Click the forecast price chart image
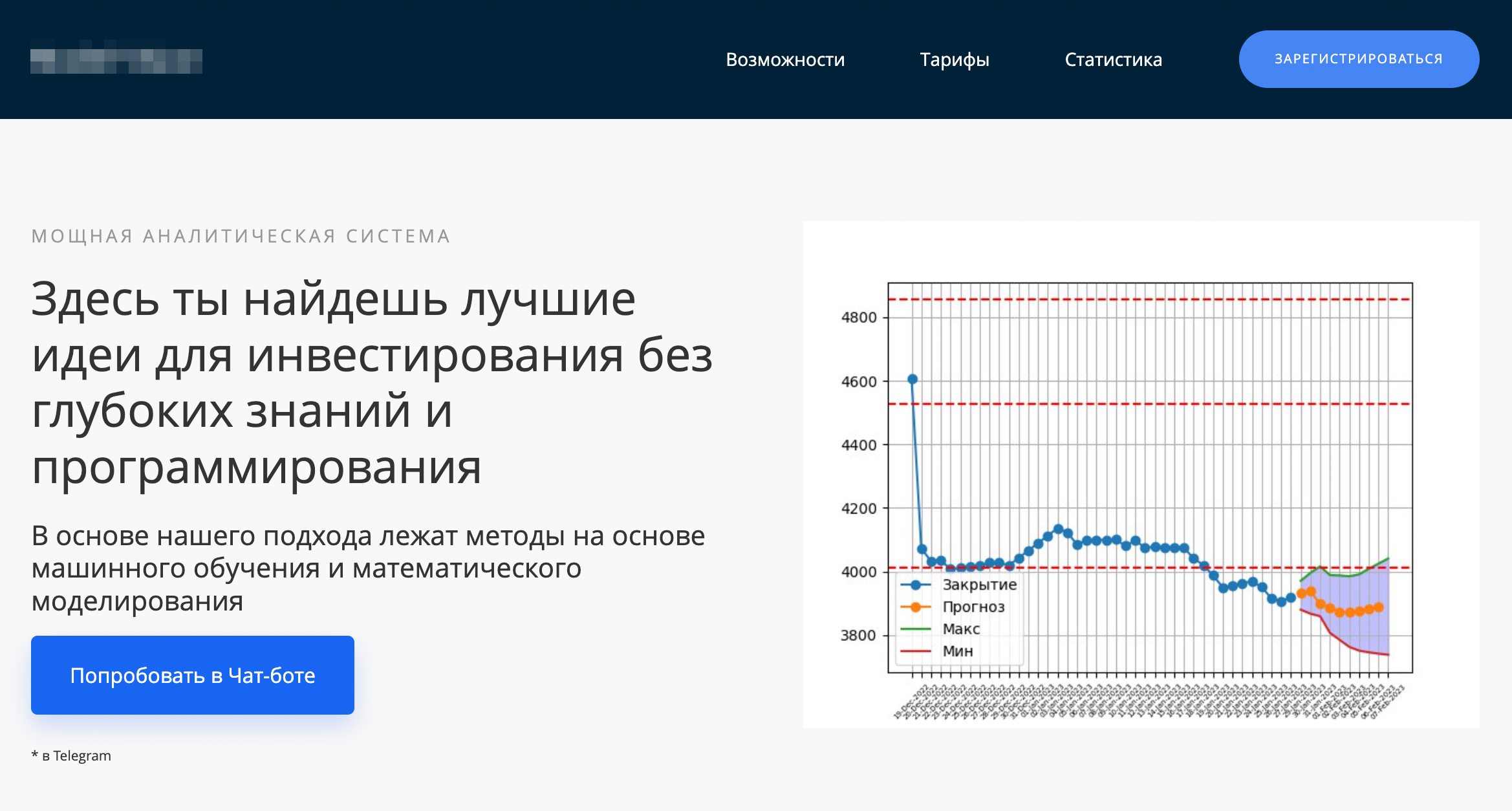Screen dimensions: 1512x811 point(1141,475)
